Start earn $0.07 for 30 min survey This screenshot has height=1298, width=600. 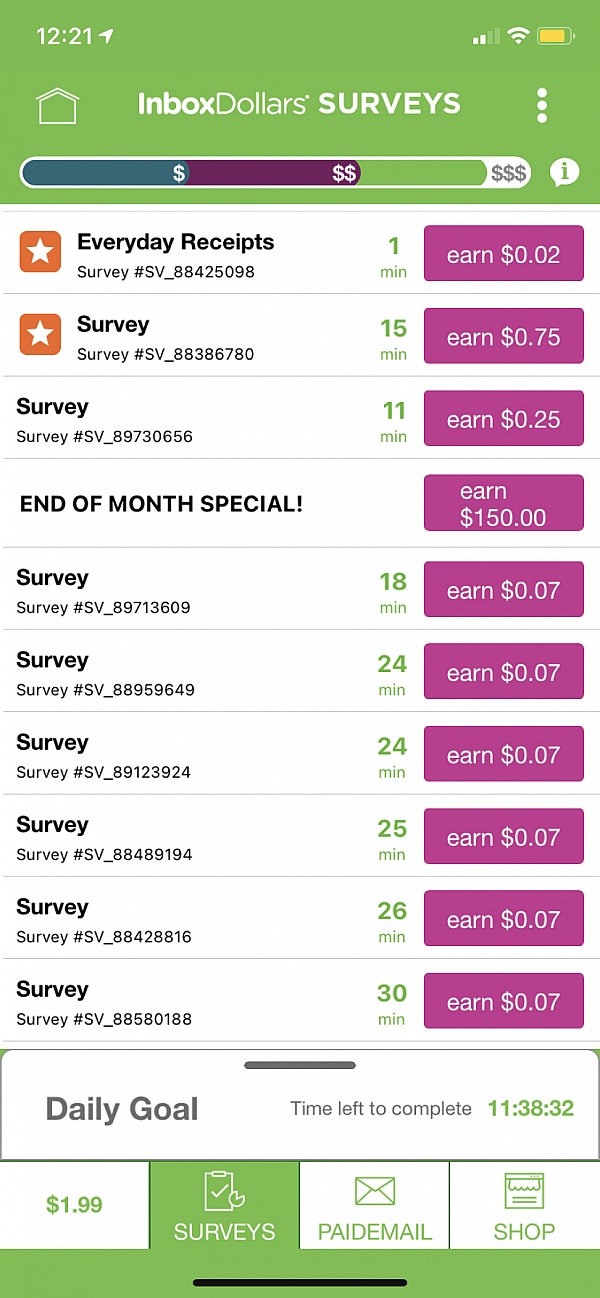click(503, 1002)
